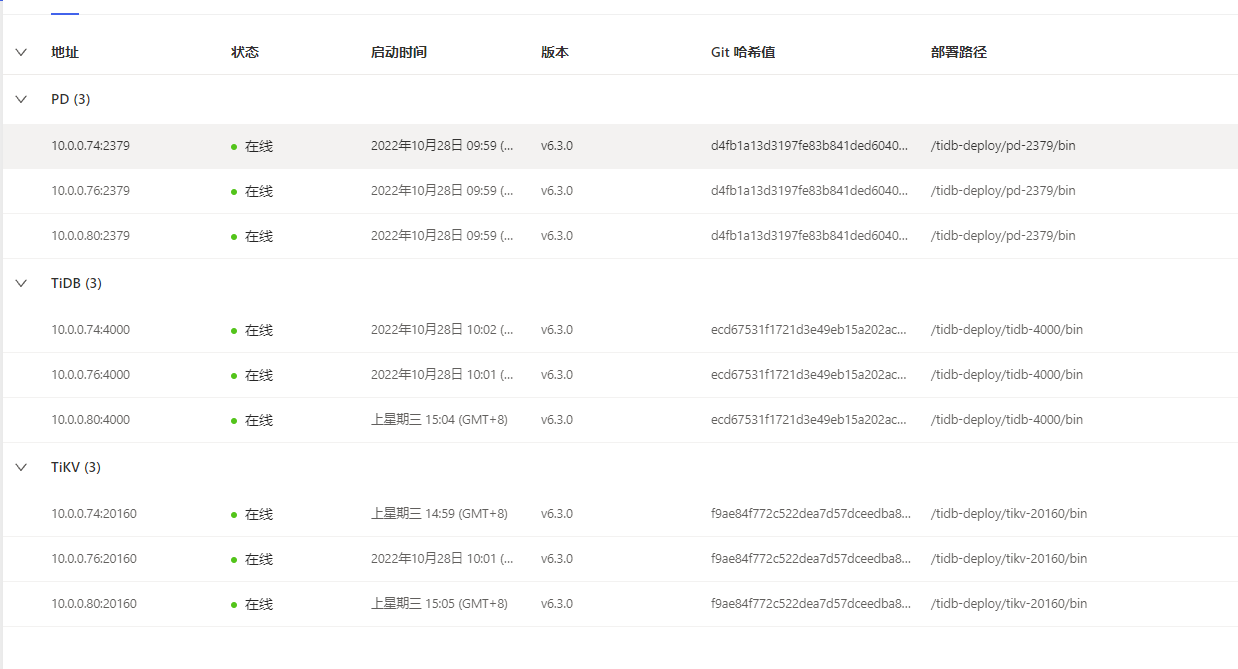Click green status dot for 10.0.0.74:2379
Screen dimensions: 1238x669
(234, 147)
